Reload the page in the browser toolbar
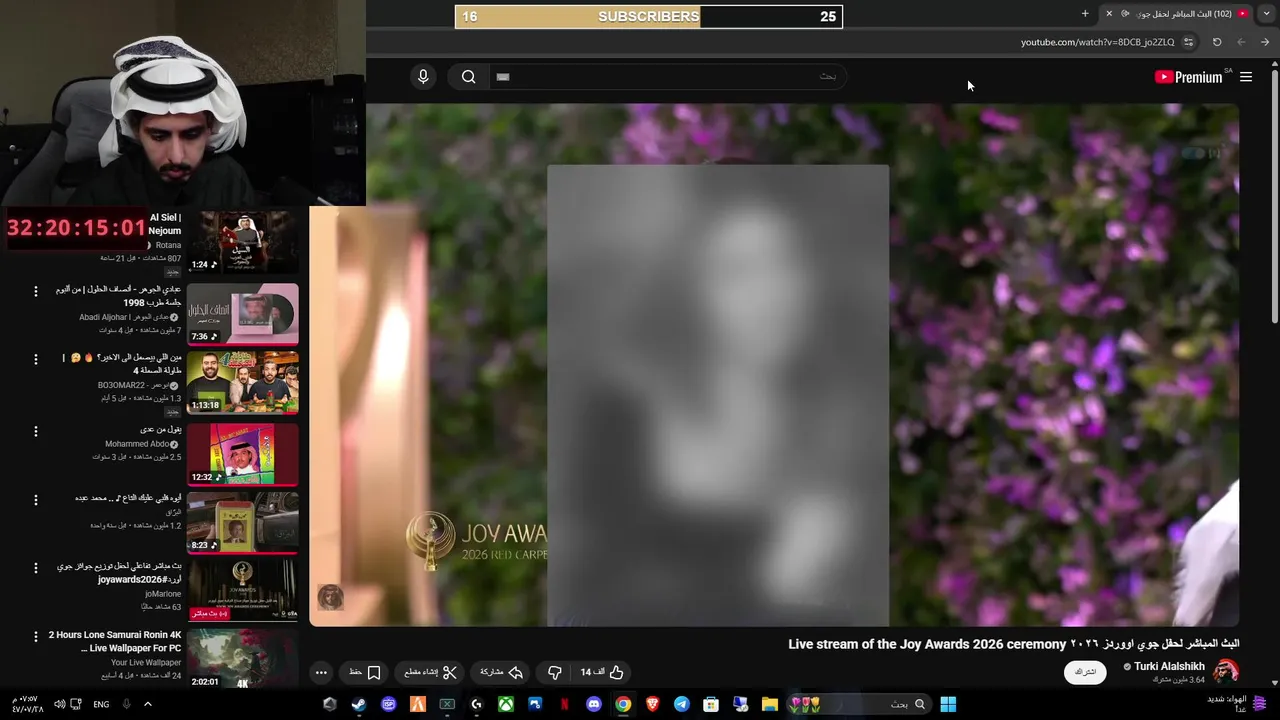Viewport: 1280px width, 720px height. pos(1217,42)
